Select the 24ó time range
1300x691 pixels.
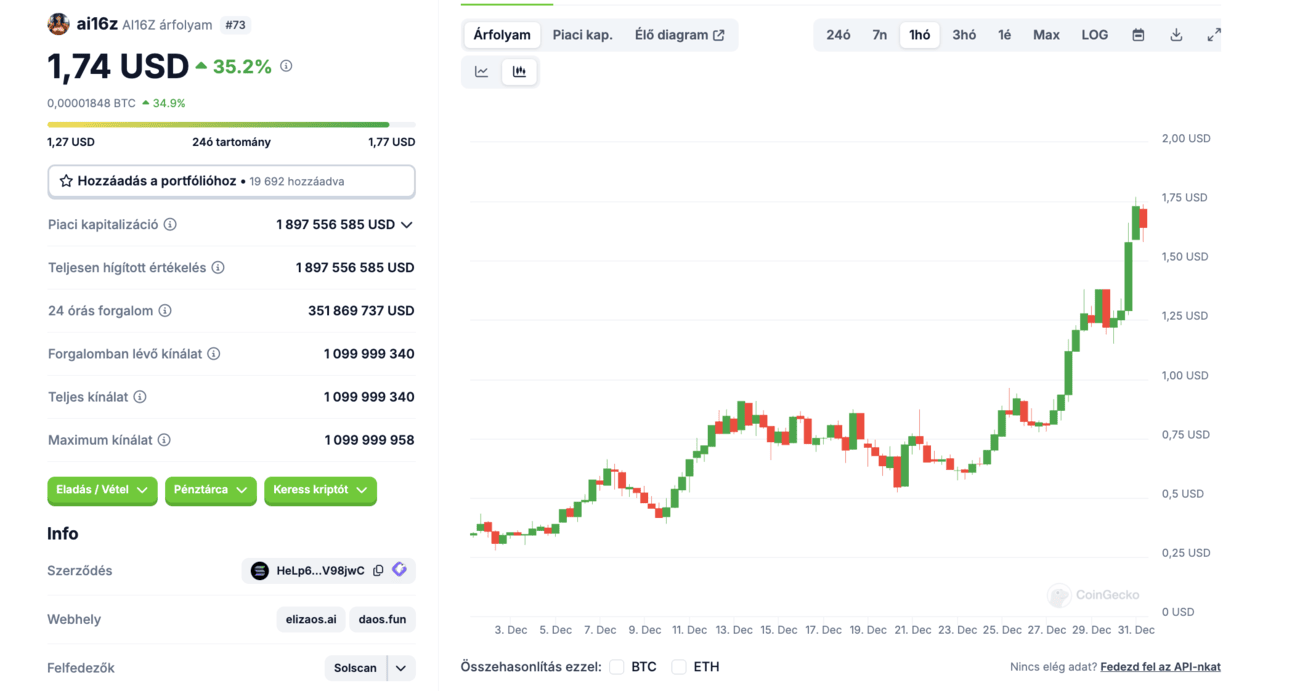tap(839, 35)
